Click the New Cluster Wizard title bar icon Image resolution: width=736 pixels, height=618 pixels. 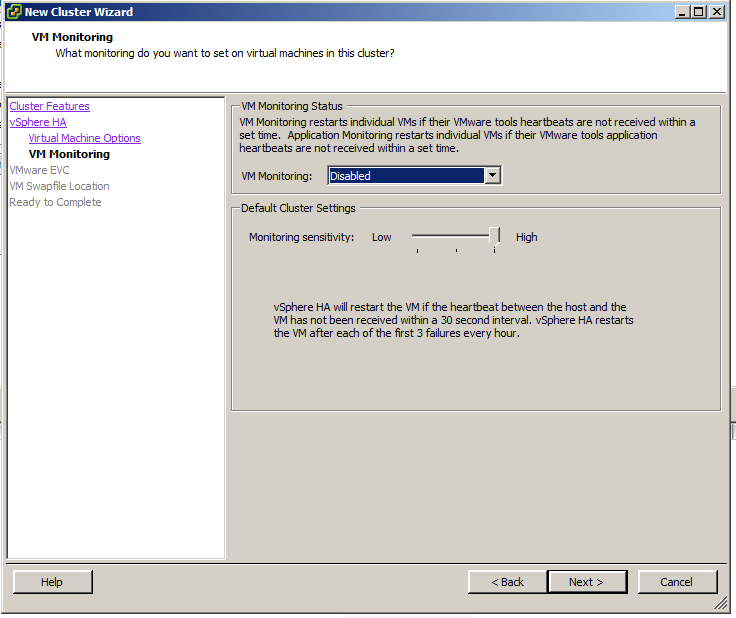[13, 12]
